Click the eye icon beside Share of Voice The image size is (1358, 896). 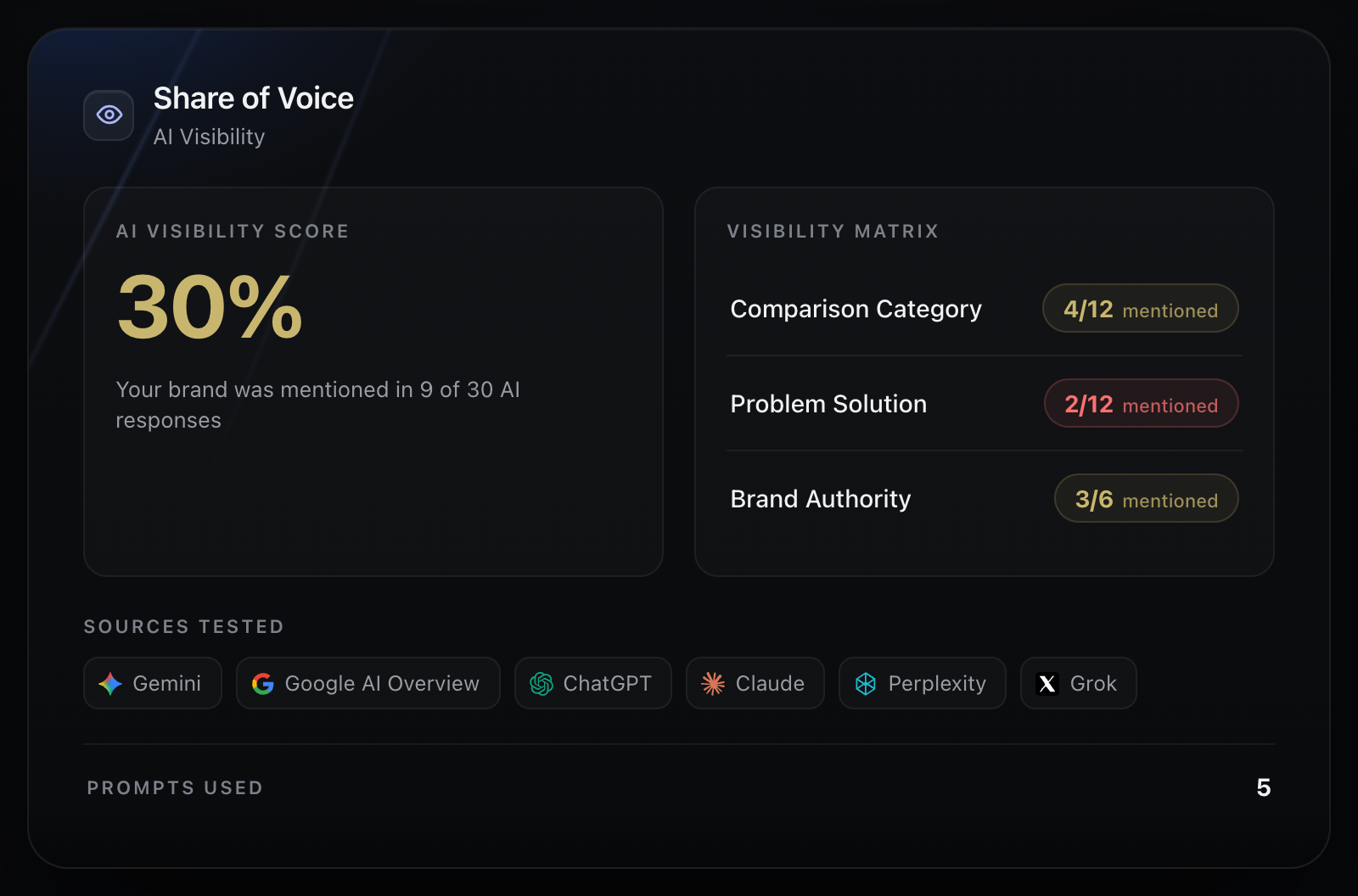(109, 115)
